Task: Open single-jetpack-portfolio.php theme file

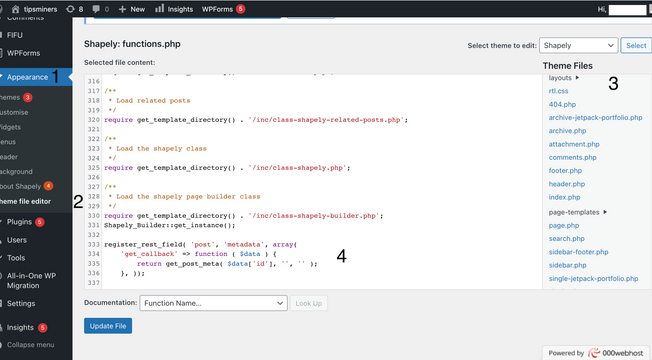Action: (x=593, y=279)
